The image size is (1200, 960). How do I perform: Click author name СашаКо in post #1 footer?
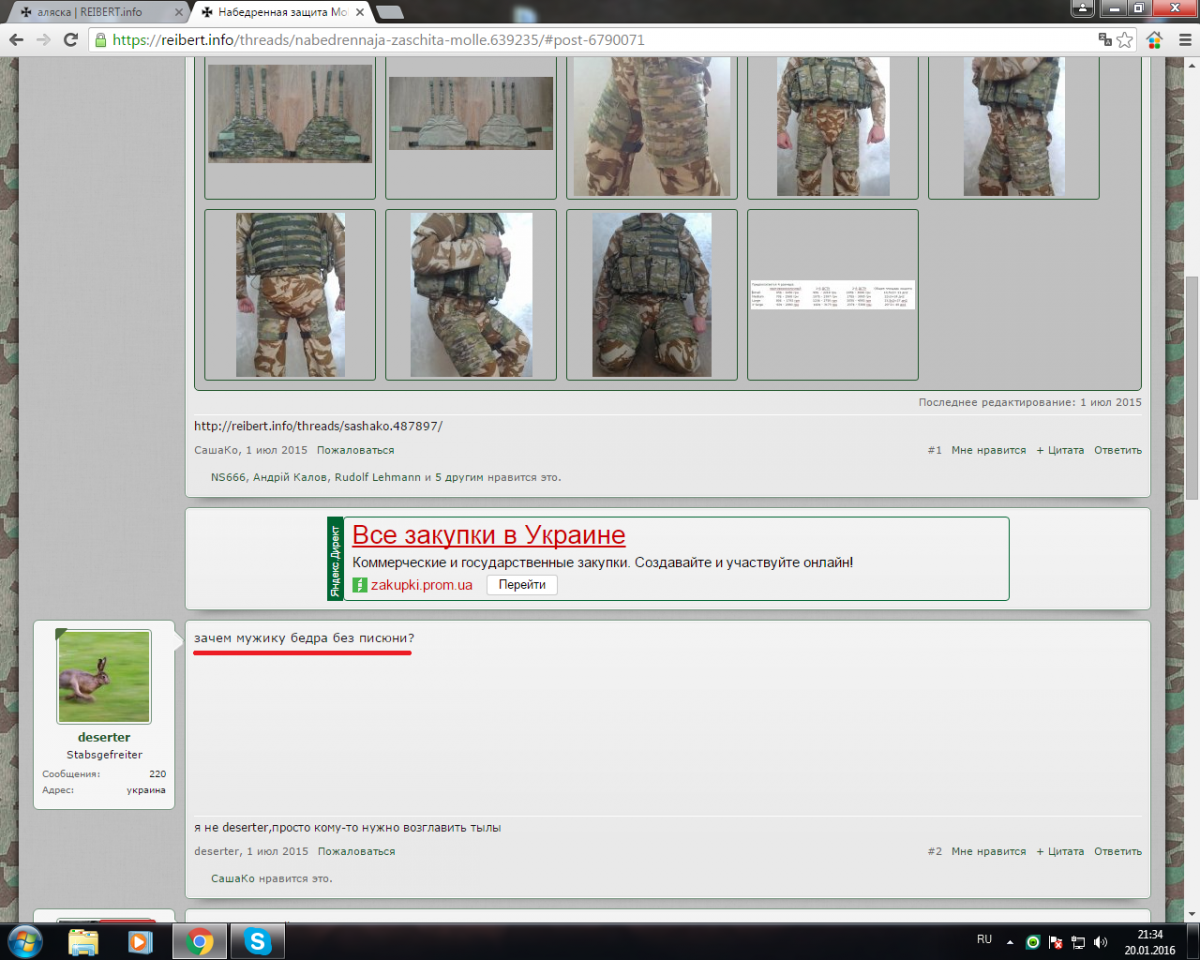[x=217, y=450]
